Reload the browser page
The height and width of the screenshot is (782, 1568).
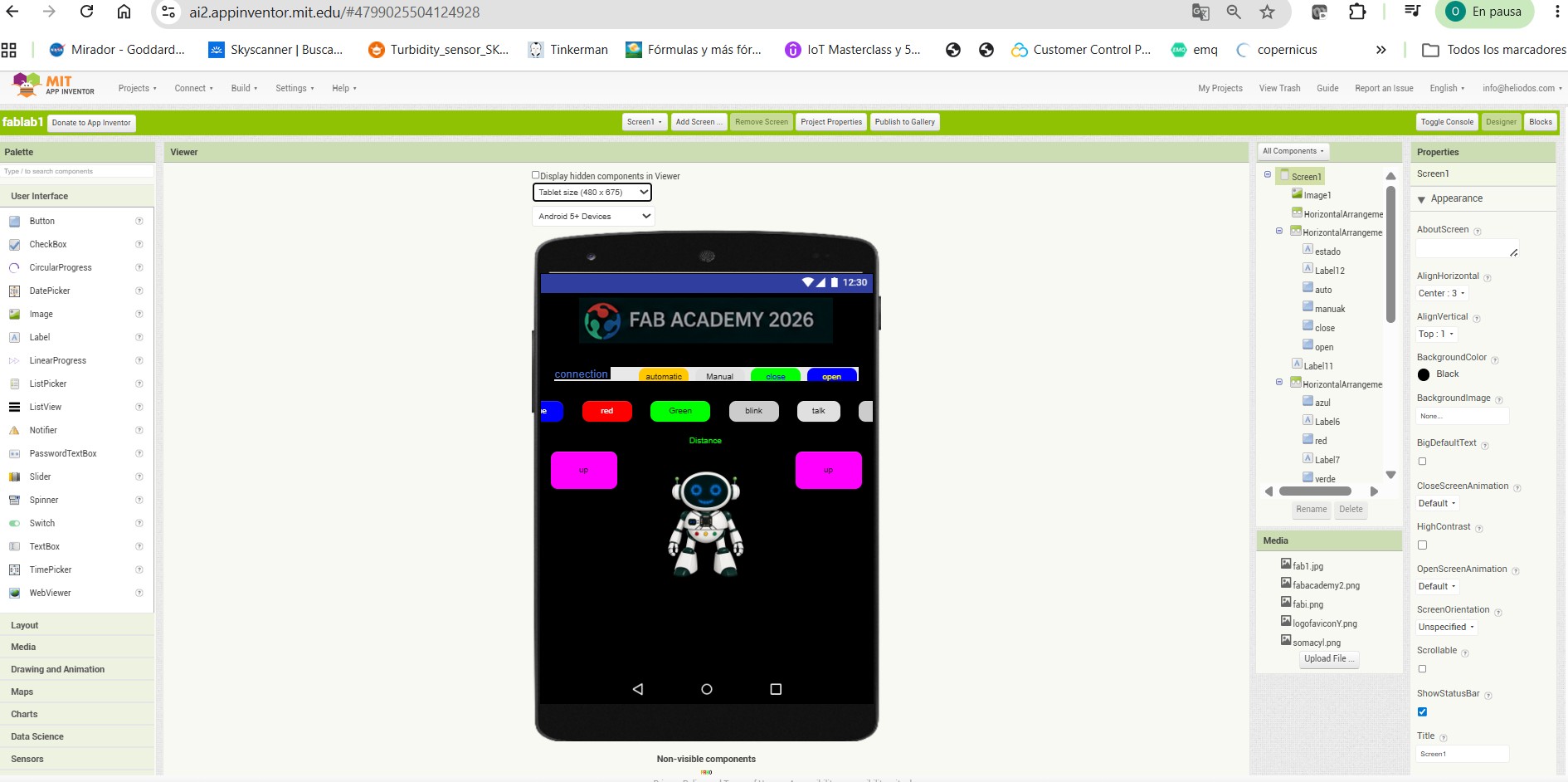pos(86,12)
